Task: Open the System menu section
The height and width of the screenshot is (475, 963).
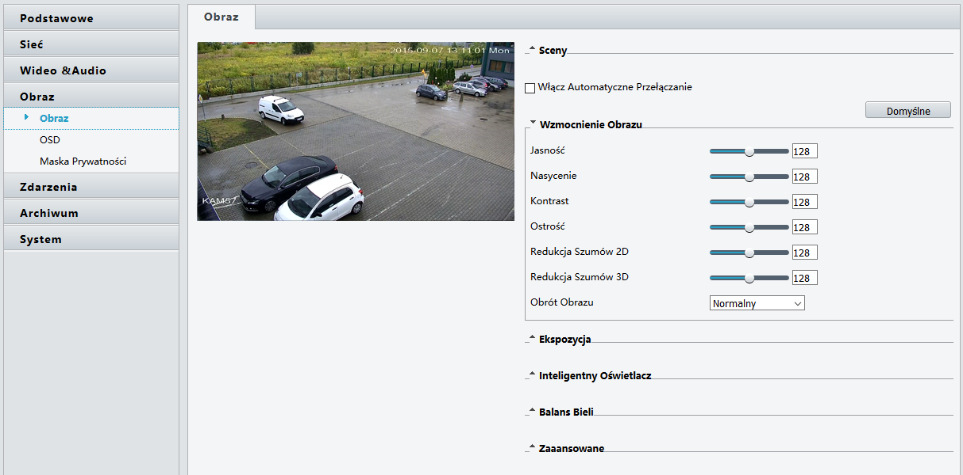Action: (91, 239)
